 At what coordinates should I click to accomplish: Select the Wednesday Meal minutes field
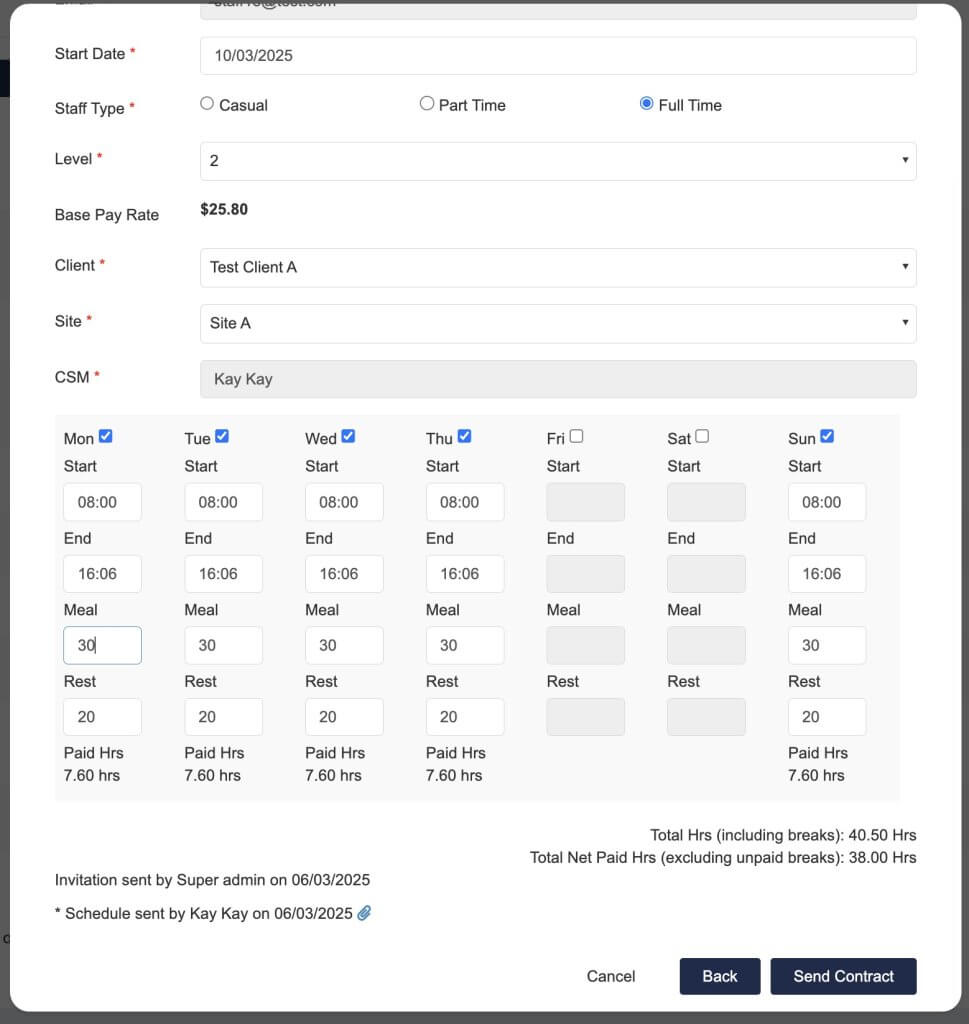pos(344,645)
